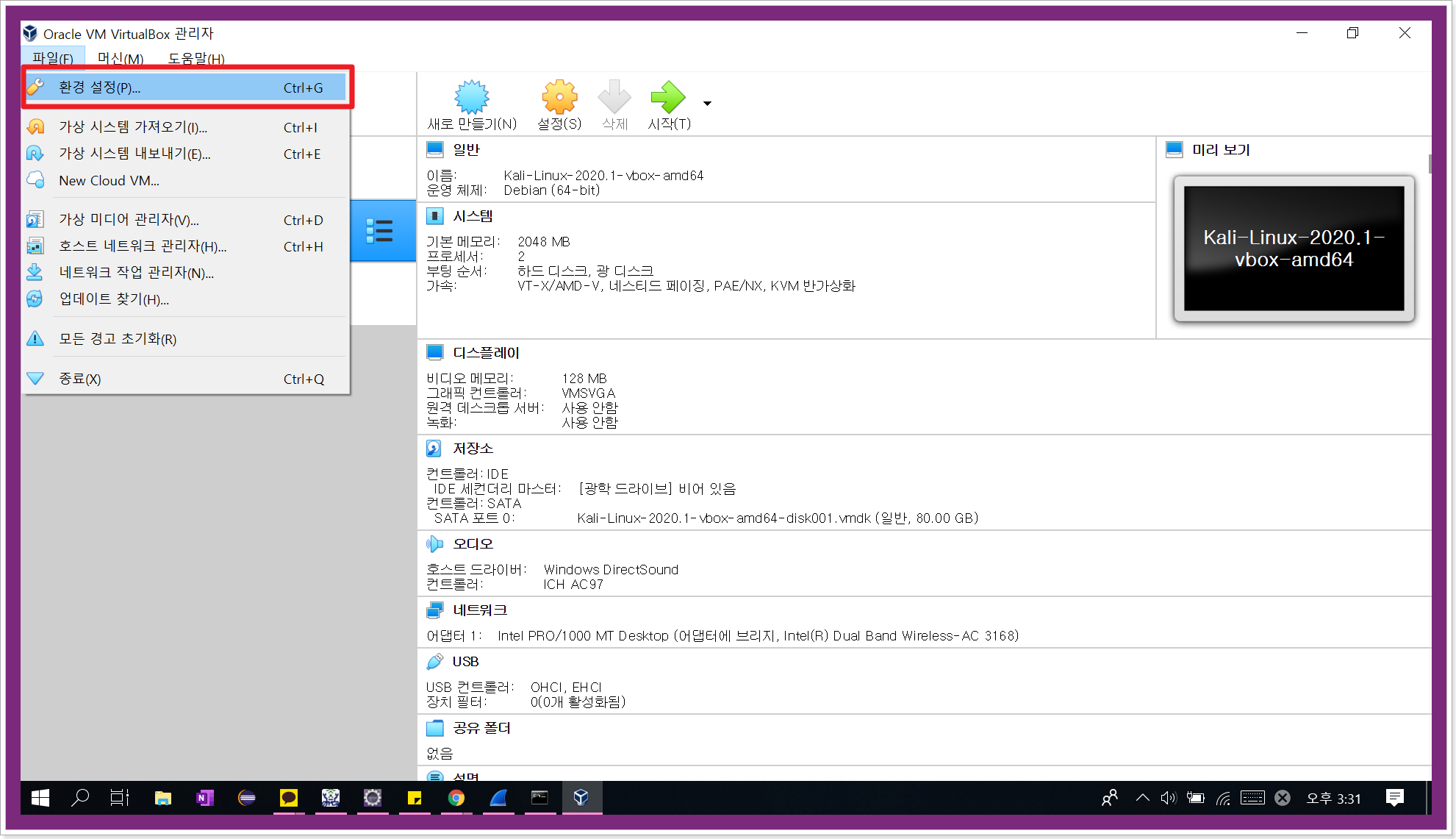Click the 오디오 speaker section icon
This screenshot has width=1456, height=839.
(x=434, y=544)
